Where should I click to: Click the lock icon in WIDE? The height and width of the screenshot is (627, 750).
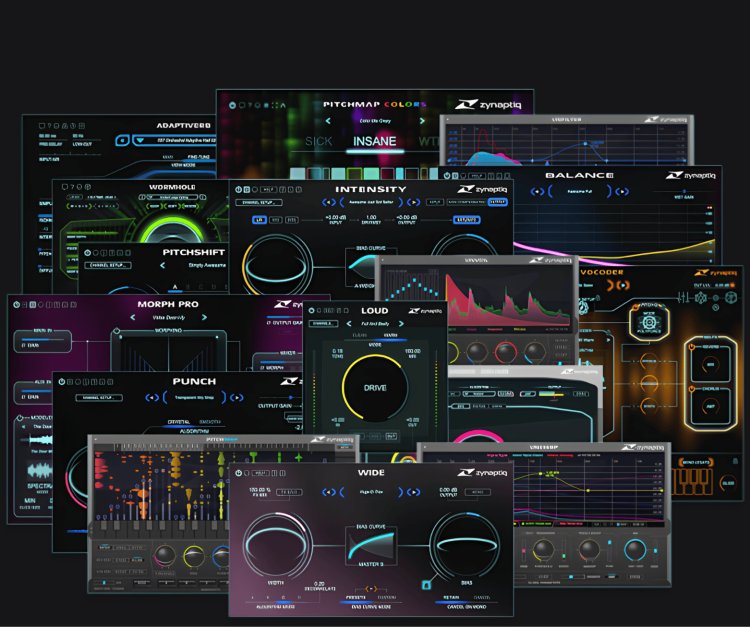[426, 584]
